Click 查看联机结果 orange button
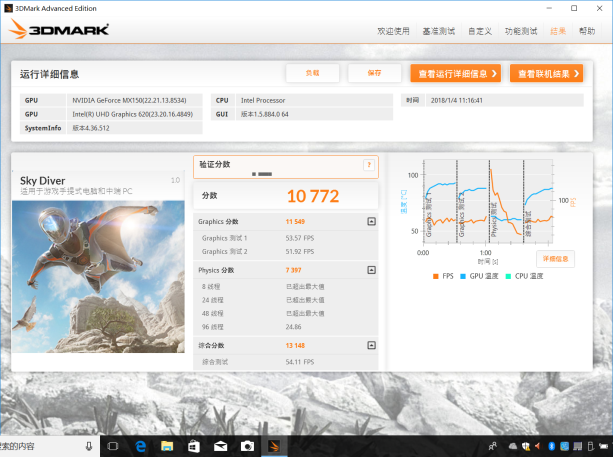Viewport: 613px width, 457px height. click(546, 73)
